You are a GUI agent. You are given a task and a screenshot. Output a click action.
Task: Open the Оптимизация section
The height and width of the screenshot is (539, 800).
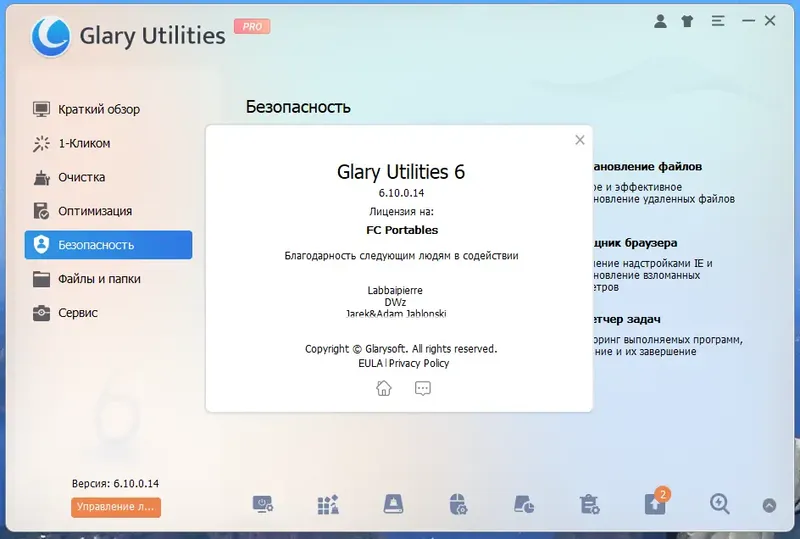click(108, 211)
